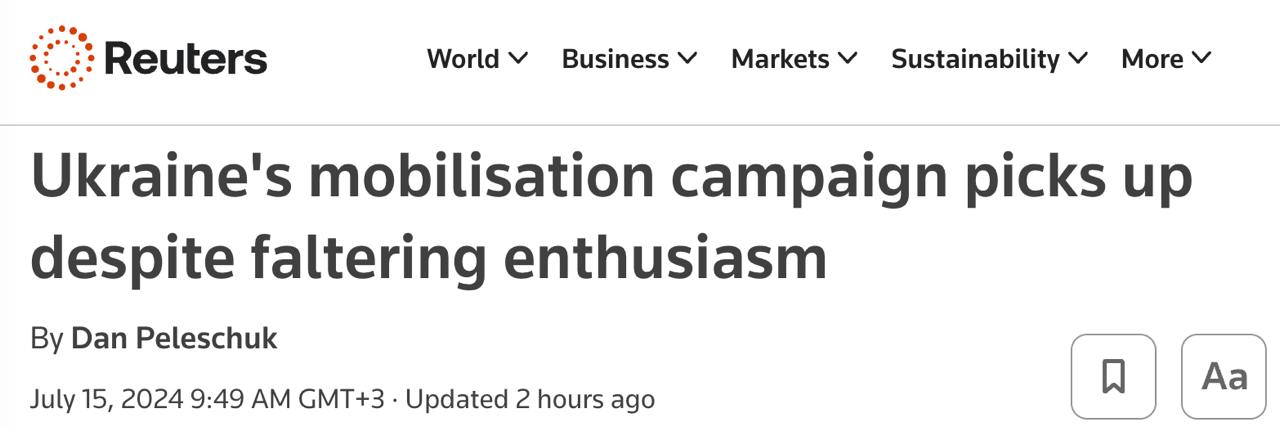This screenshot has width=1280, height=427.
Task: Open the Sustainability menu
Action: [975, 59]
